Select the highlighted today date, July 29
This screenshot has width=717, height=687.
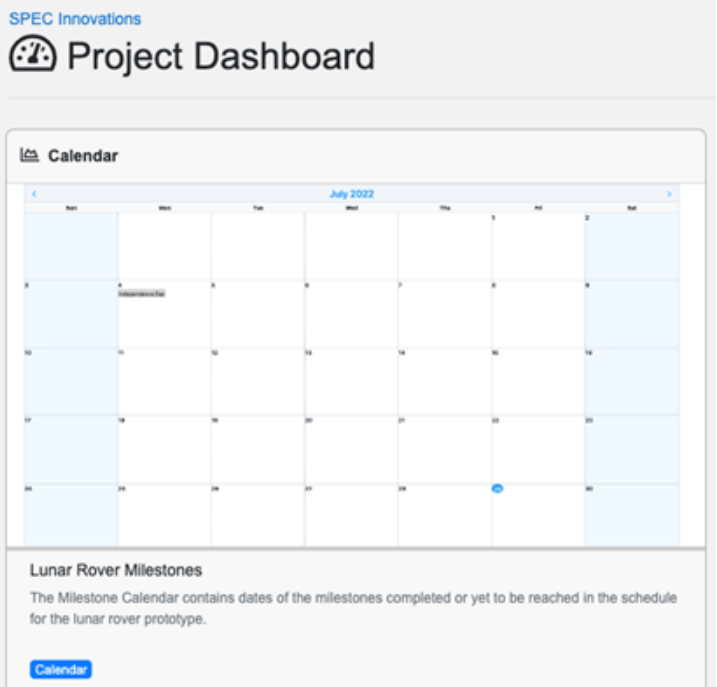click(x=497, y=488)
